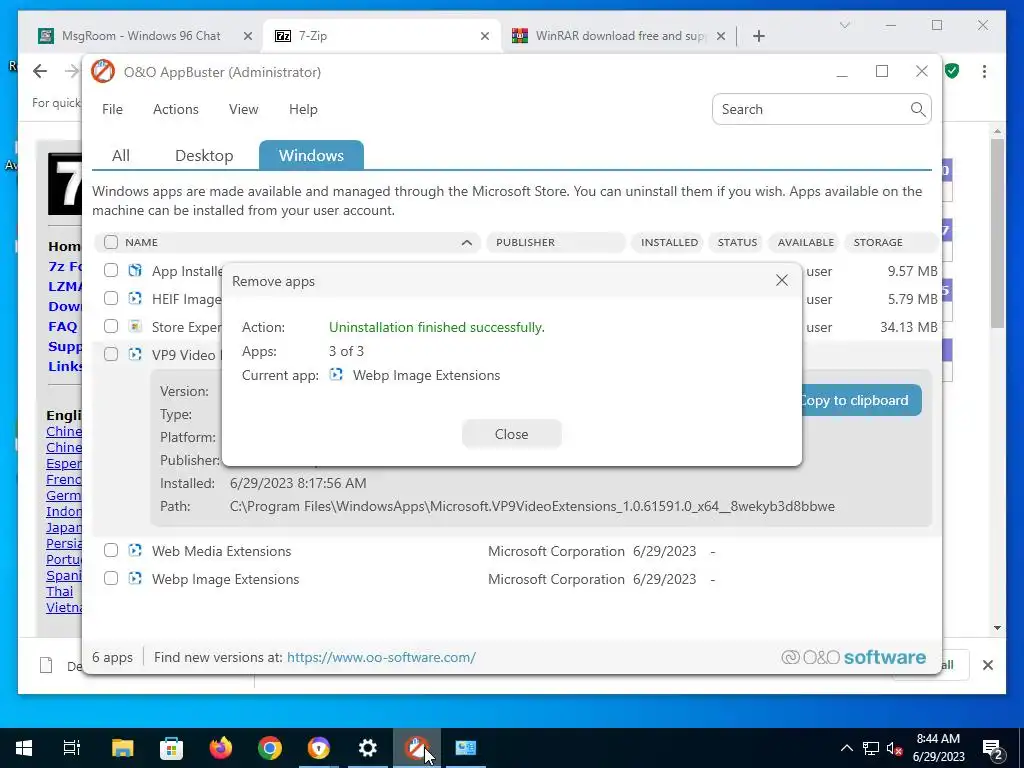Open the oo-software.com link

click(x=381, y=657)
